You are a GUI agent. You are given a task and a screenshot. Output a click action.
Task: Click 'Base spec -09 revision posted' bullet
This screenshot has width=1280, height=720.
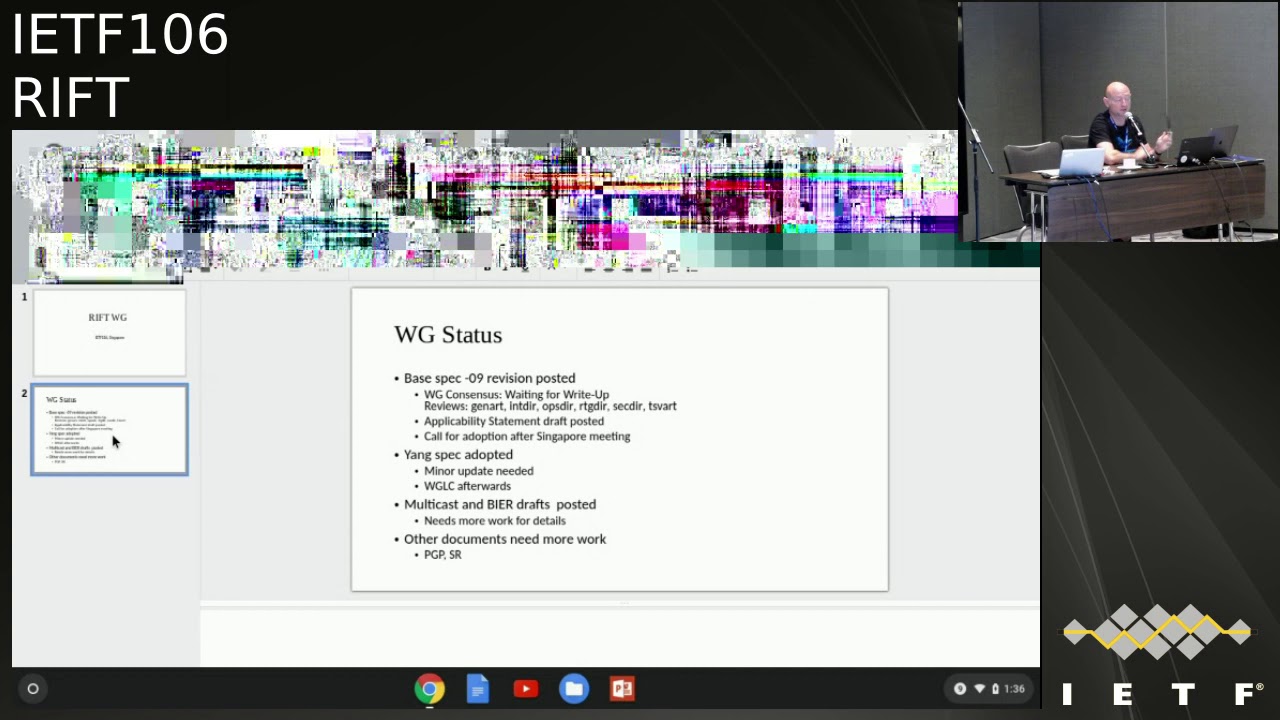(489, 378)
